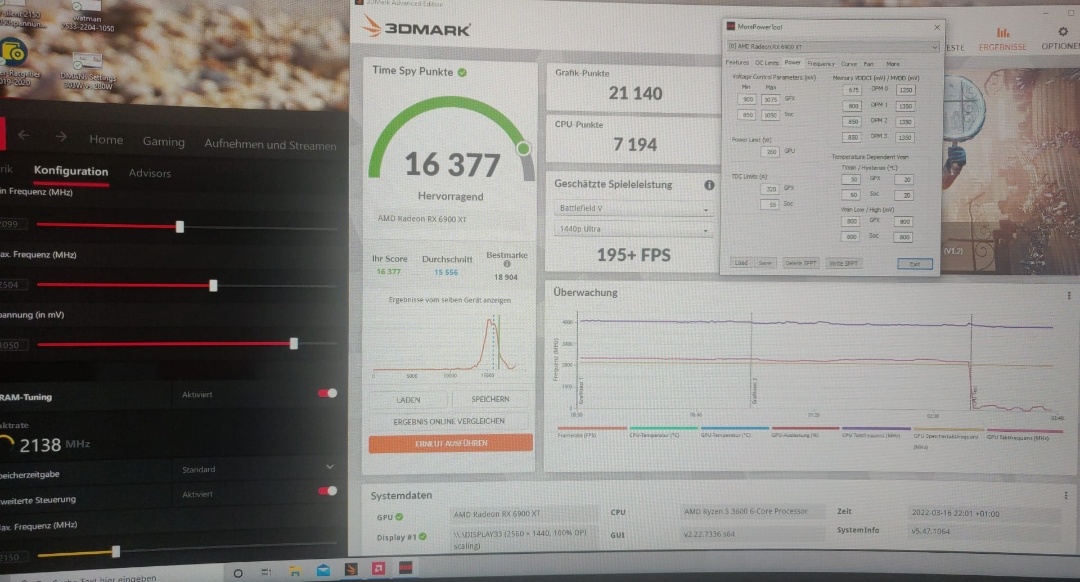Switch to MorePowerTool Frequency tab
Screen dimensions: 1080x582
[x=820, y=63]
